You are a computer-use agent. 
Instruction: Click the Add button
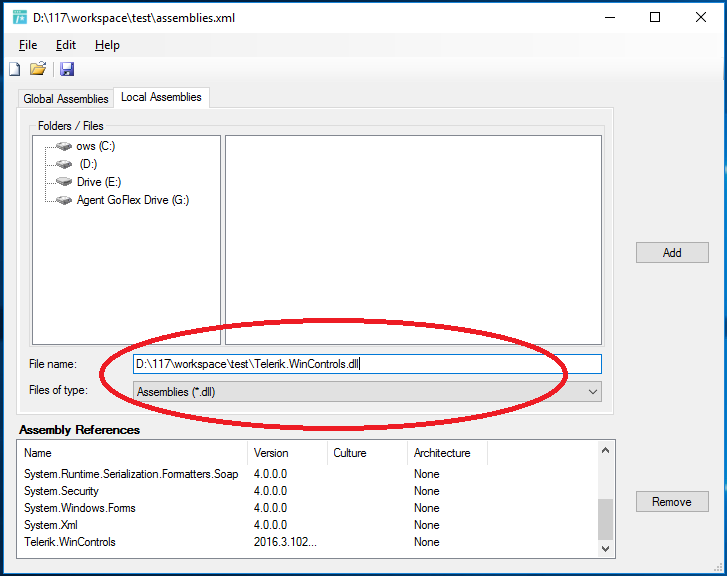672,253
